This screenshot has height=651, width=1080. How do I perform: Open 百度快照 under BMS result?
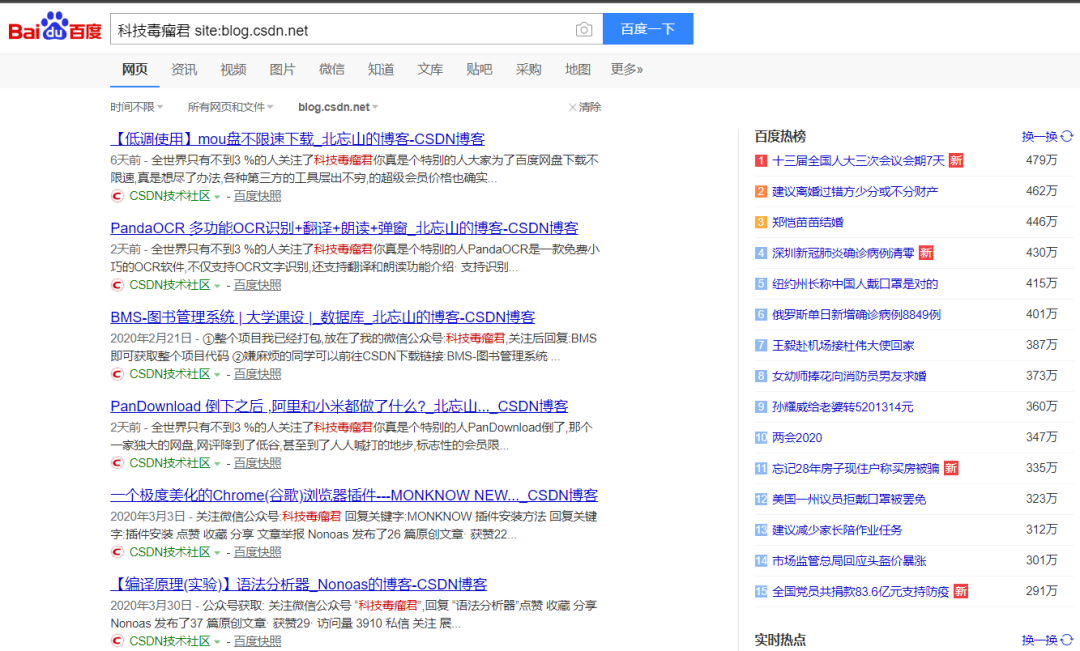tap(258, 374)
